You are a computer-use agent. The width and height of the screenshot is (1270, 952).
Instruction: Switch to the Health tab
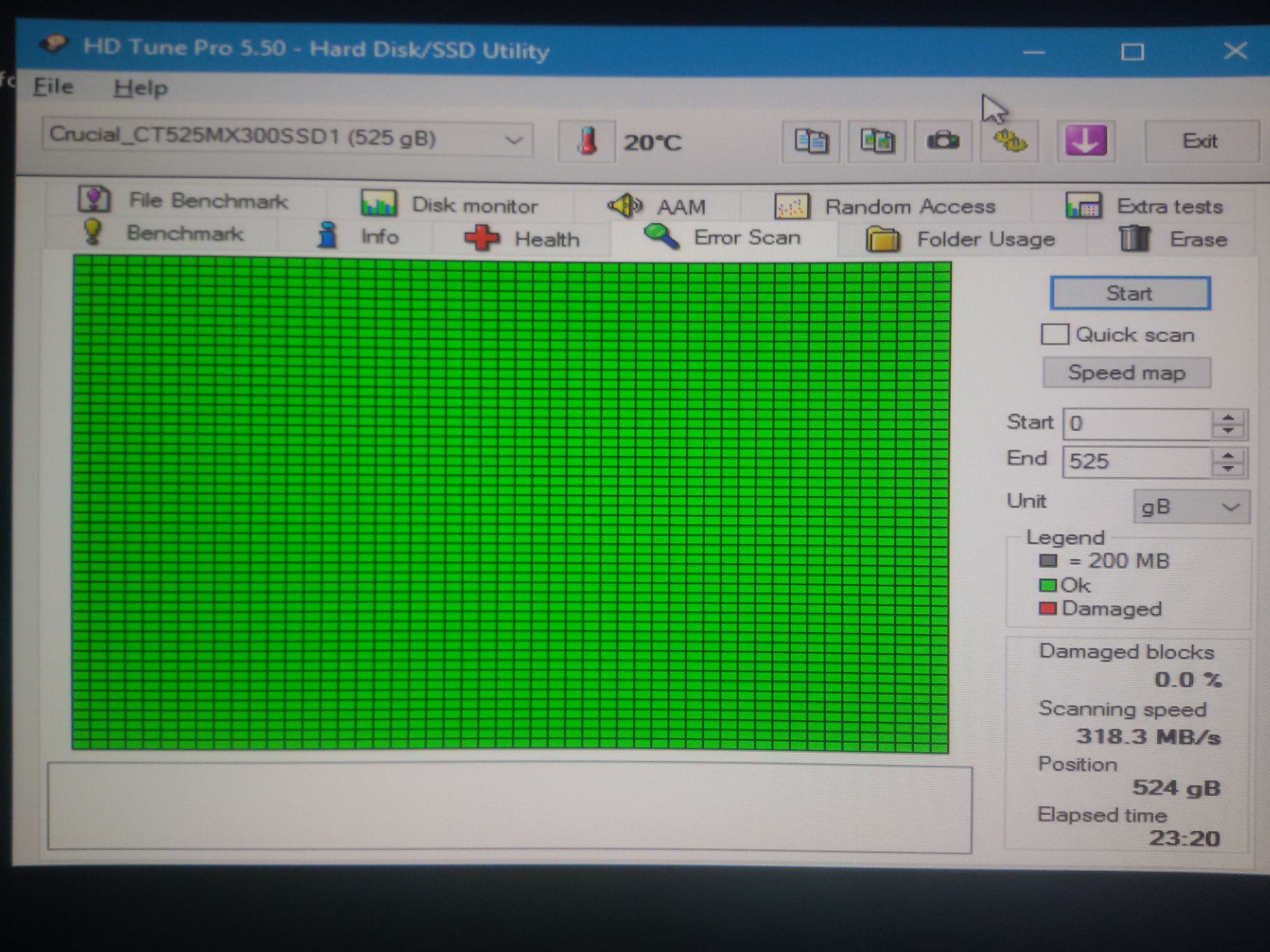click(x=522, y=238)
